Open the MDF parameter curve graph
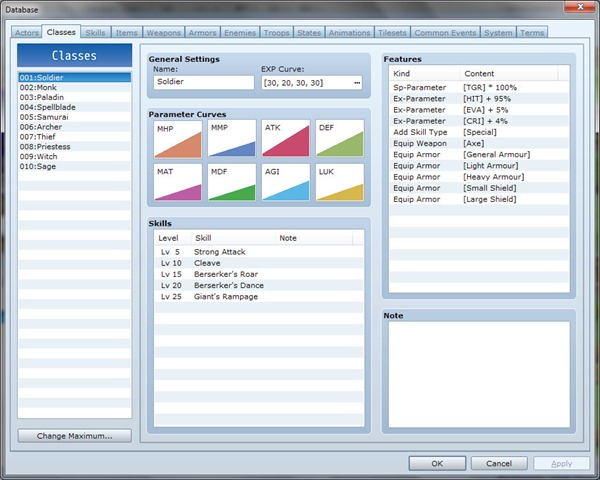 (x=232, y=183)
